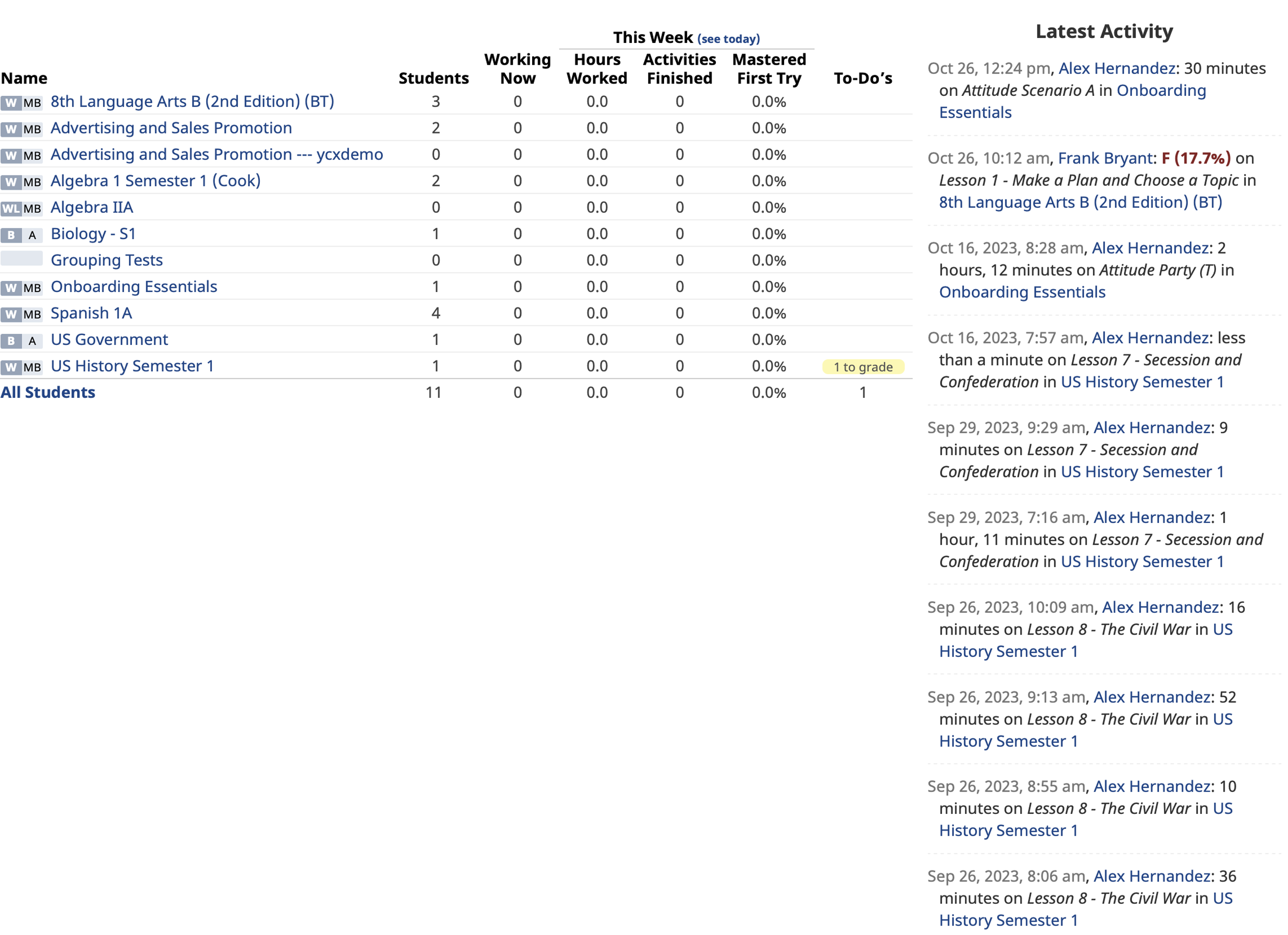
Task: Open the US Government course
Action: click(x=110, y=340)
